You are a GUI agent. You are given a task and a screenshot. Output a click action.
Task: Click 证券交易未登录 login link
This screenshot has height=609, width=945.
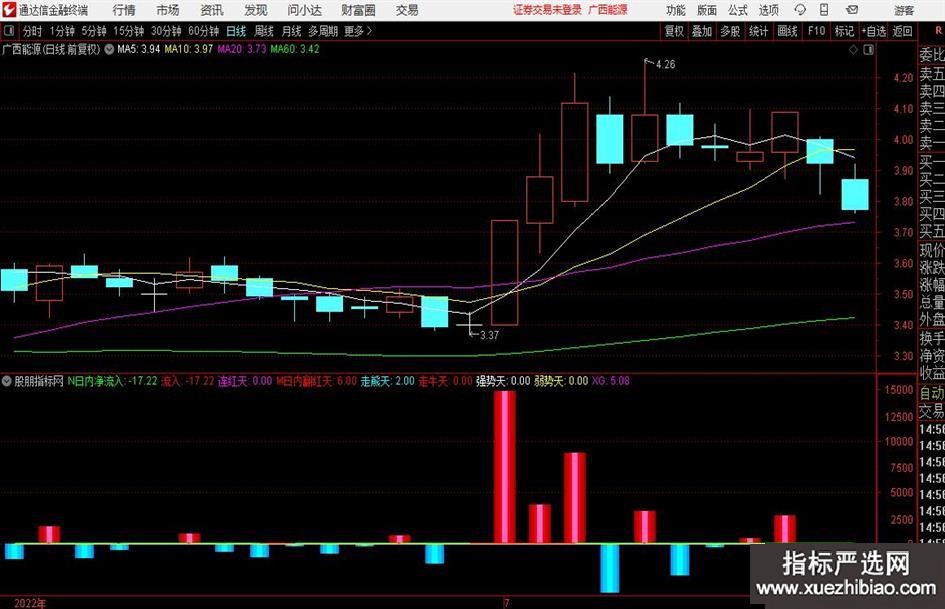point(547,10)
